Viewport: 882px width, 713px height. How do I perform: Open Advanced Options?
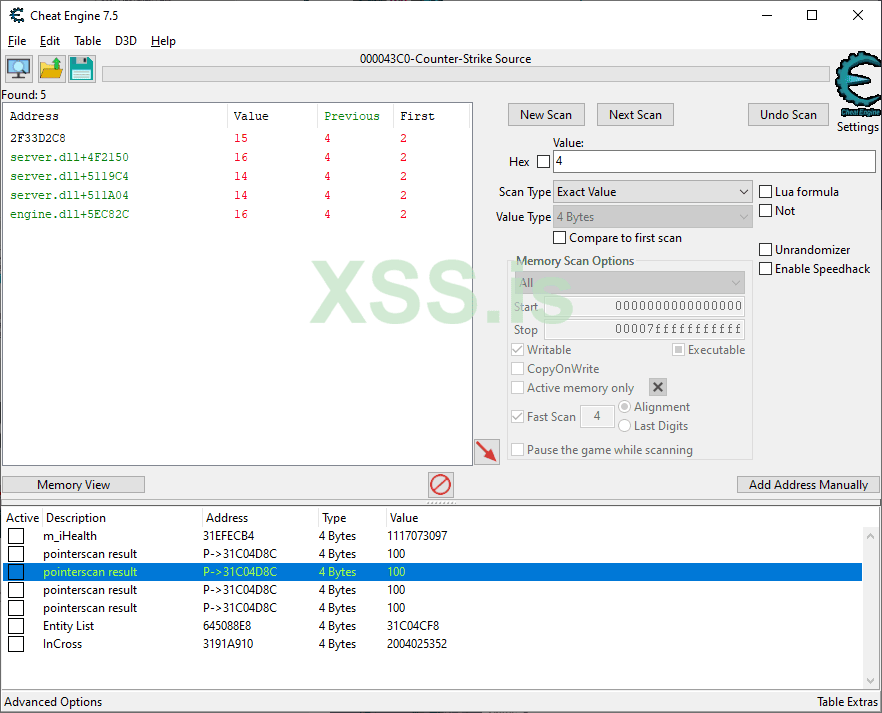point(53,702)
